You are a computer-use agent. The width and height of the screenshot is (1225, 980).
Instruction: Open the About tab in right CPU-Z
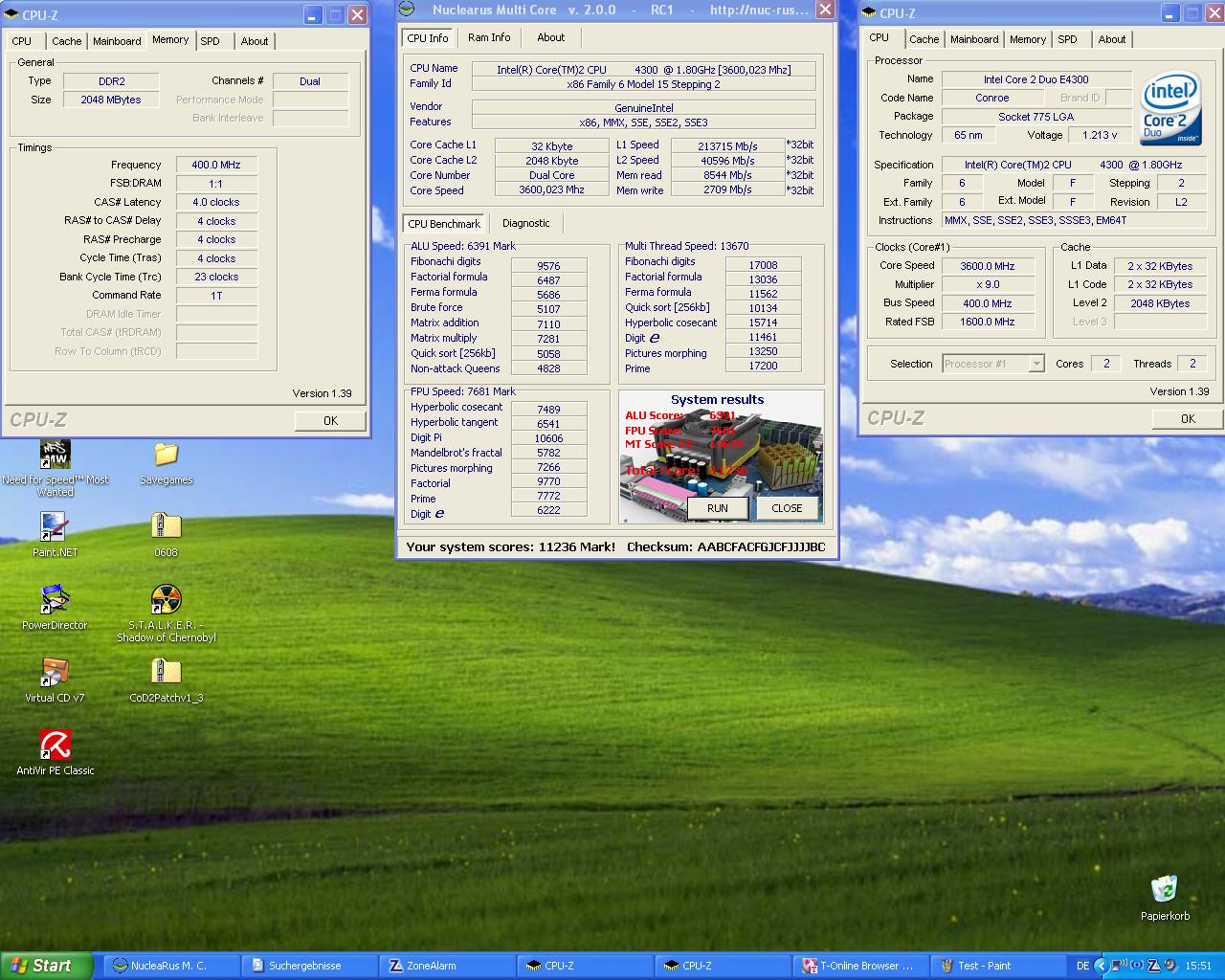click(1111, 39)
